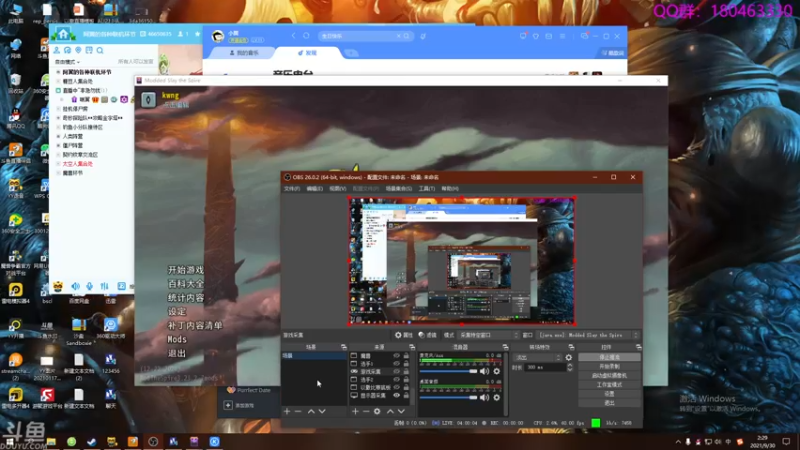The image size is (800, 450).
Task: Open 自由模式 dropdown in YY window
Action: 67,62
